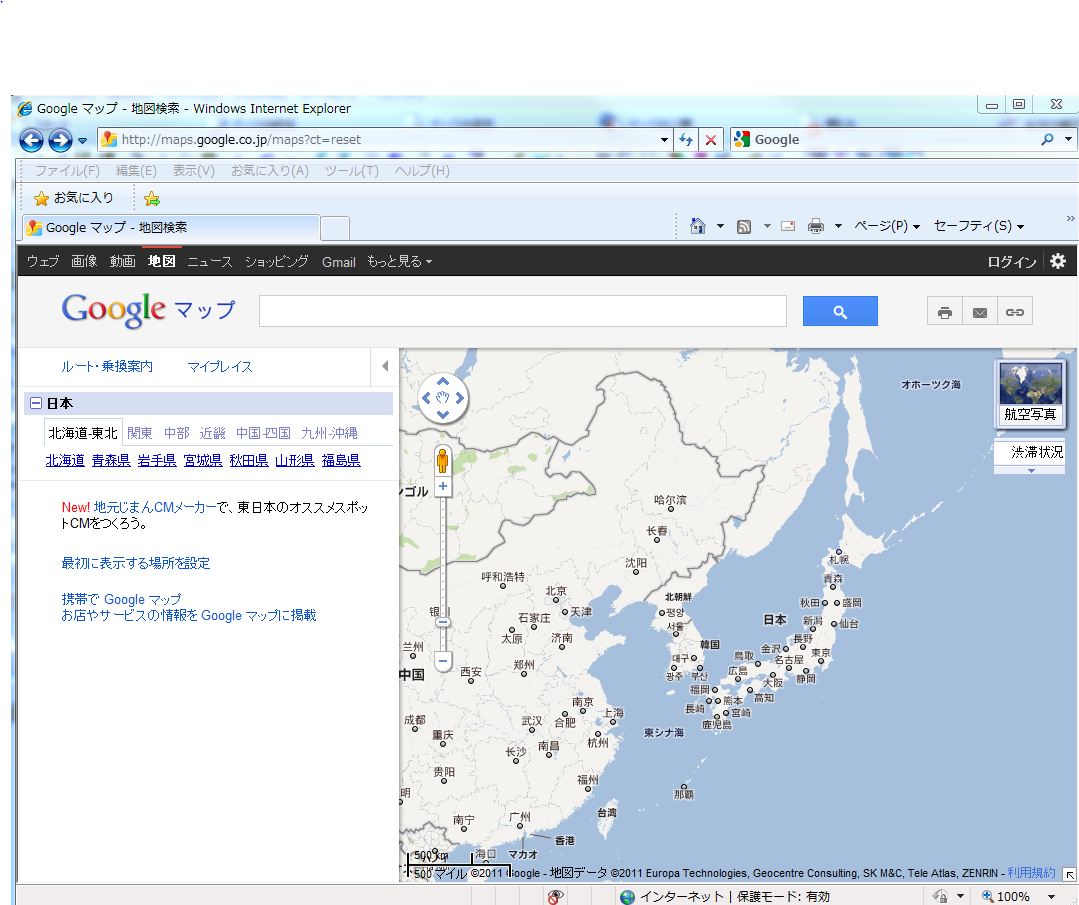Click the Stop loading red X icon
Image resolution: width=1079 pixels, height=905 pixels.
click(711, 140)
